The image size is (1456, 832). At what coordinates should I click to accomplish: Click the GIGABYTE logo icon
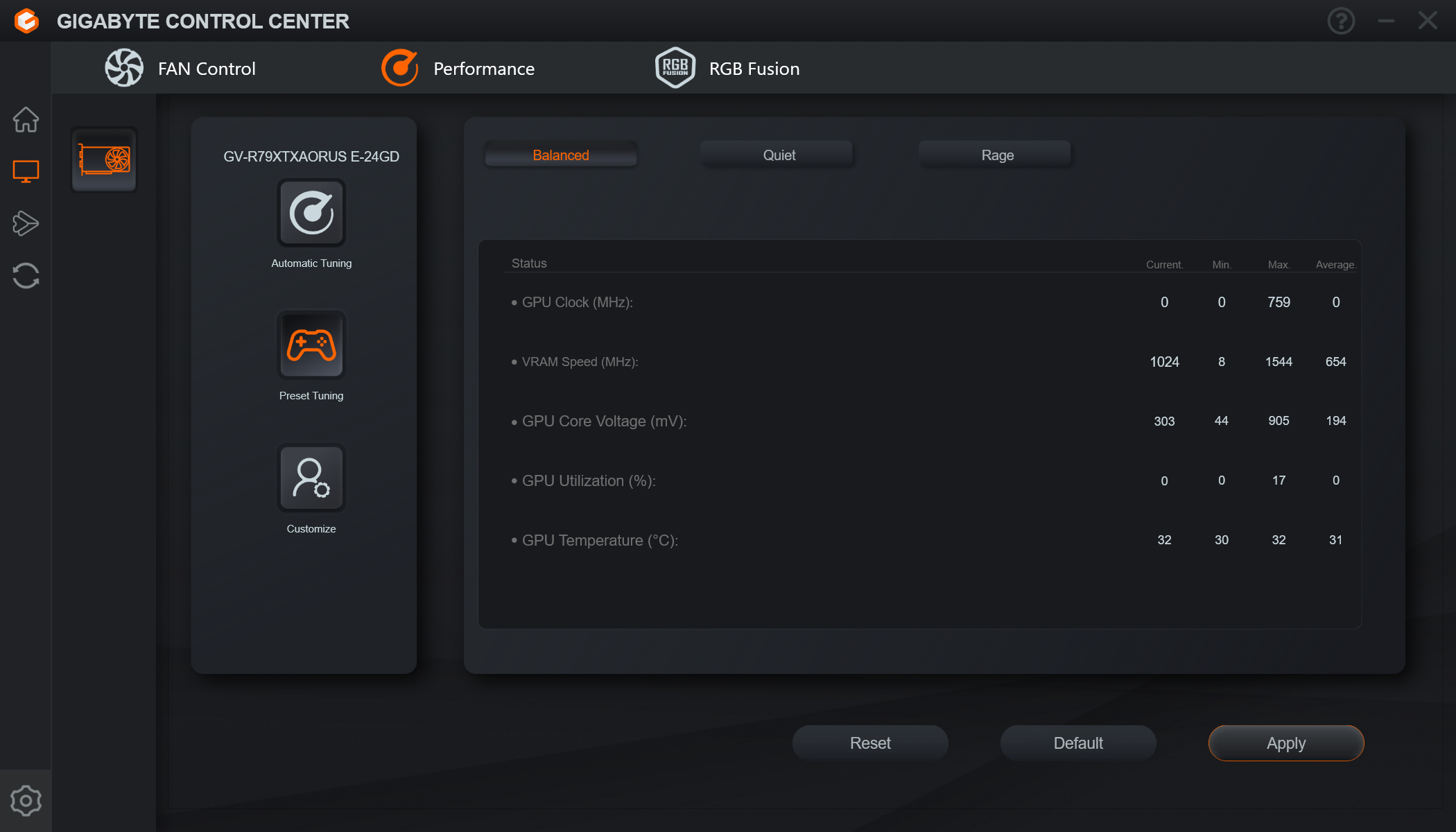click(x=26, y=21)
